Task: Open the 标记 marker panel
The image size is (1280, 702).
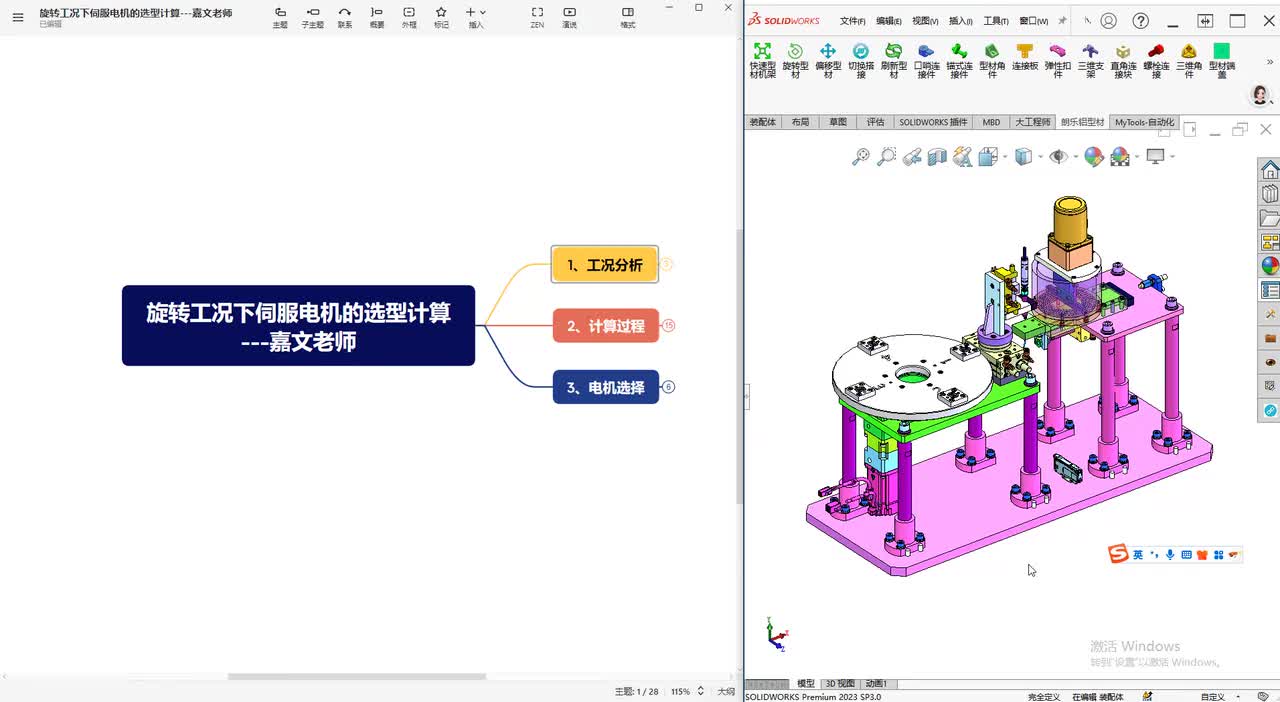Action: (x=441, y=17)
